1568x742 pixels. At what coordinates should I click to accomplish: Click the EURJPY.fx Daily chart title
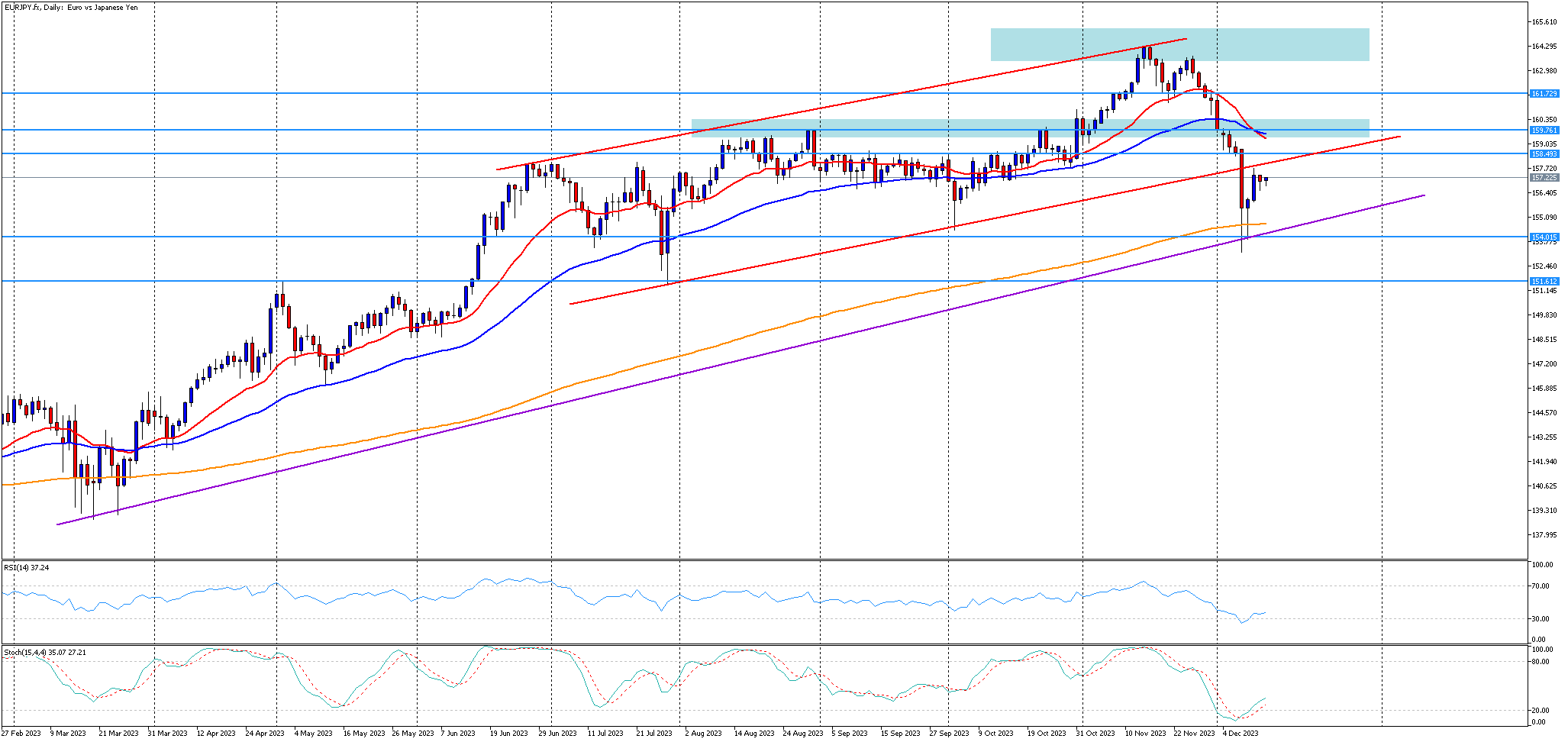[71, 7]
